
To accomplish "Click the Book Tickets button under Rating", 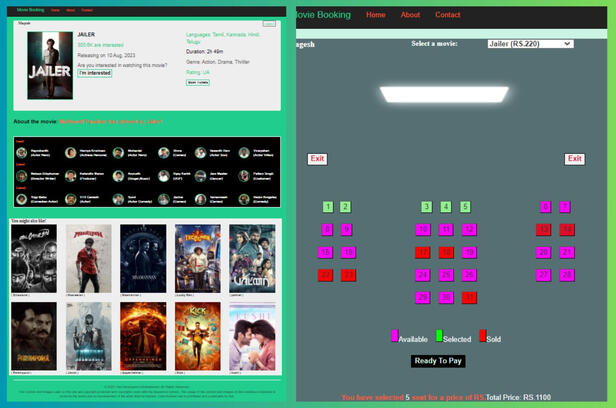I will pyautogui.click(x=198, y=82).
